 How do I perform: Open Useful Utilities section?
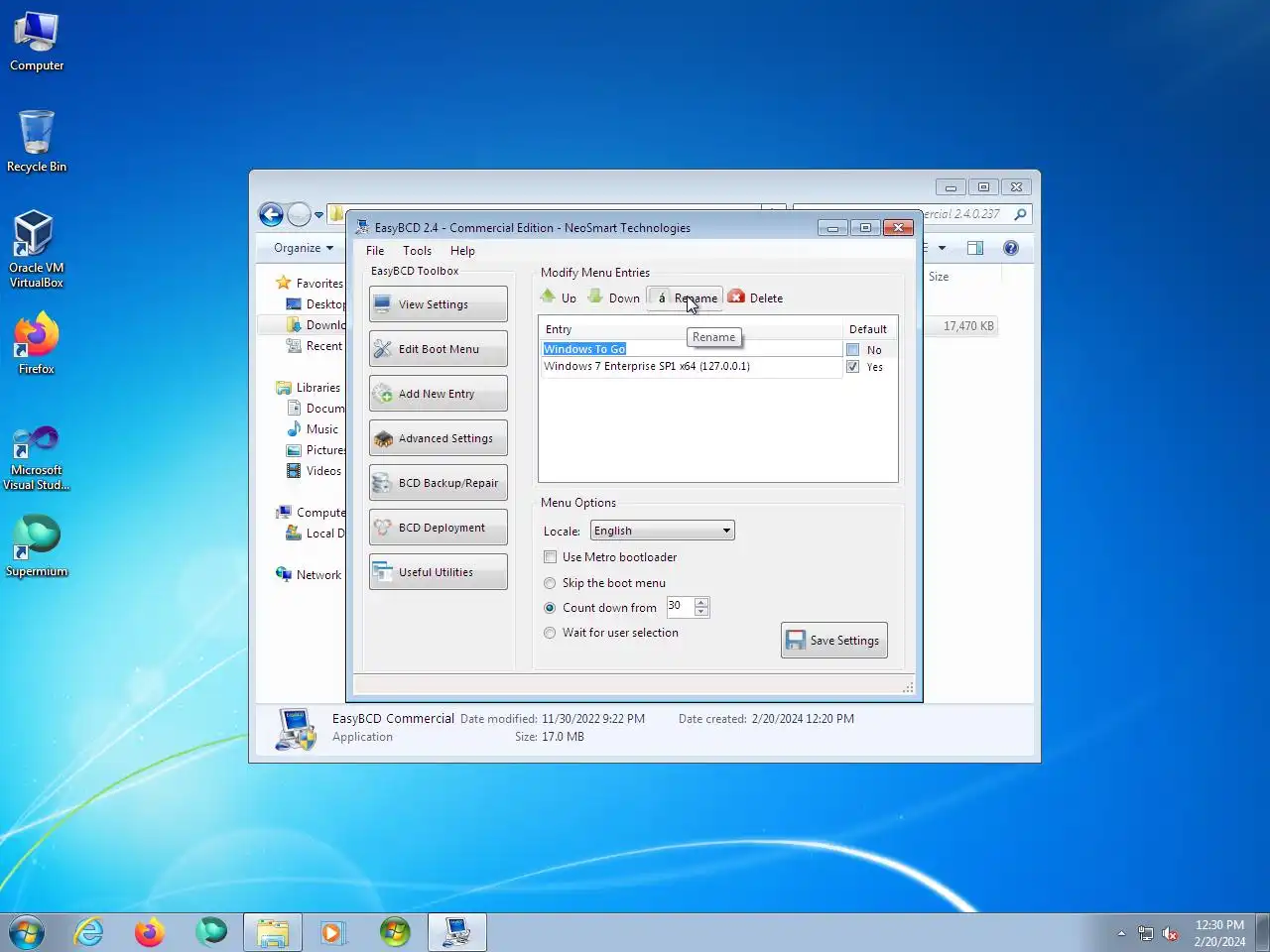[x=438, y=572]
